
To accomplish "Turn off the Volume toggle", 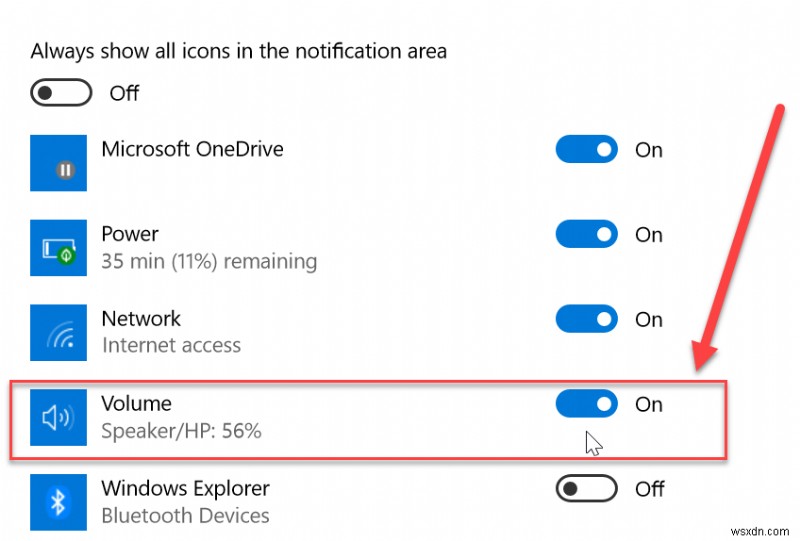I will click(x=587, y=404).
